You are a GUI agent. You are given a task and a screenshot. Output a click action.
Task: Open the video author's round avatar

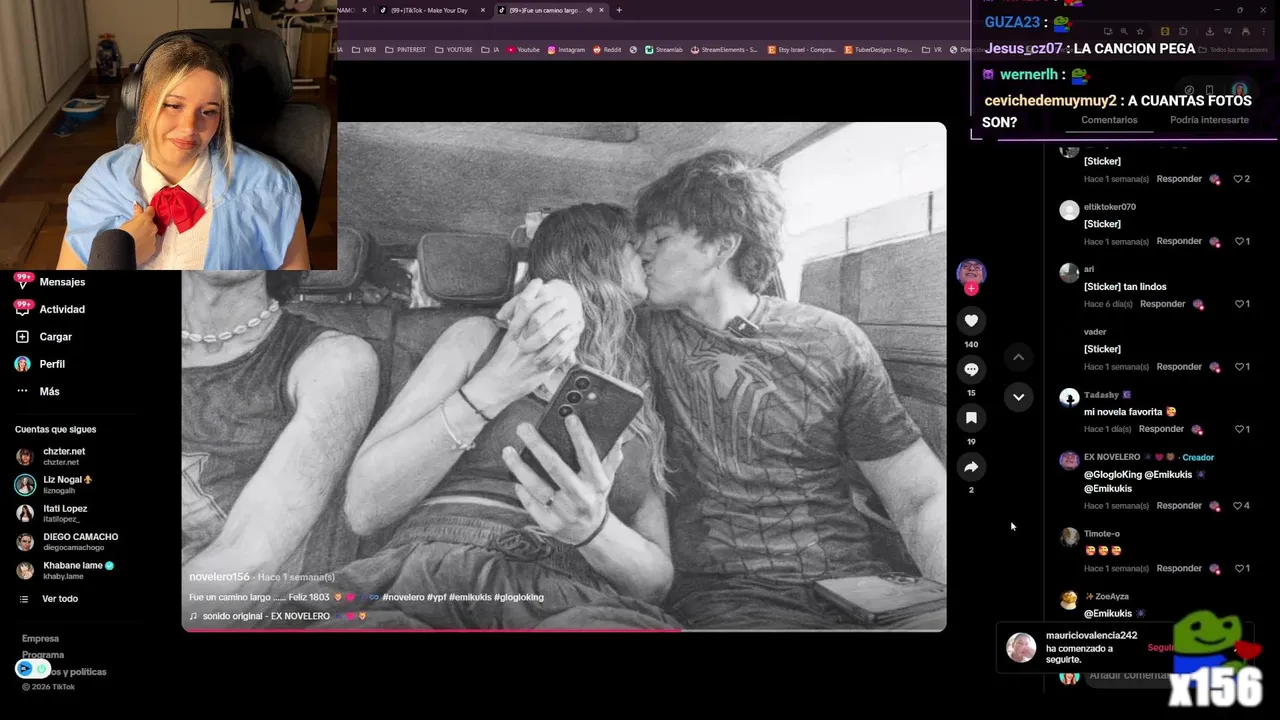971,272
